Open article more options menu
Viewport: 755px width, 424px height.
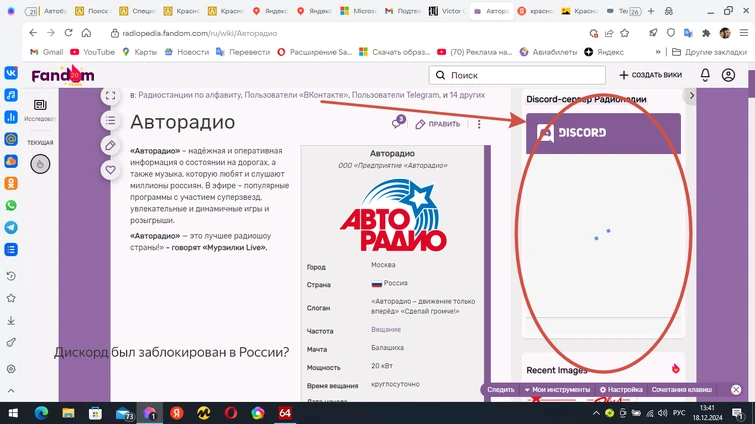click(479, 124)
